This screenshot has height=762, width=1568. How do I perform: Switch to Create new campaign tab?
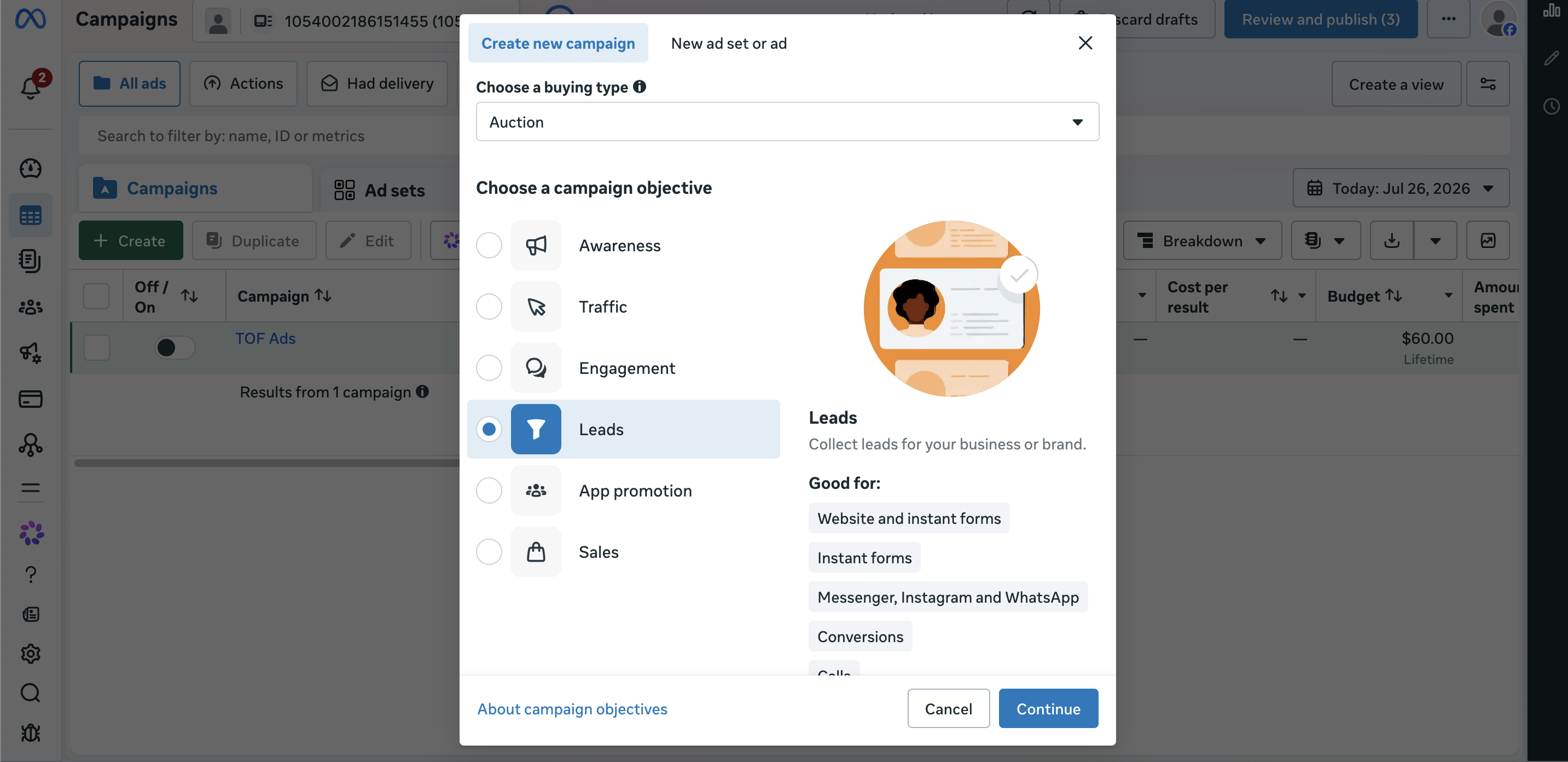coord(557,43)
